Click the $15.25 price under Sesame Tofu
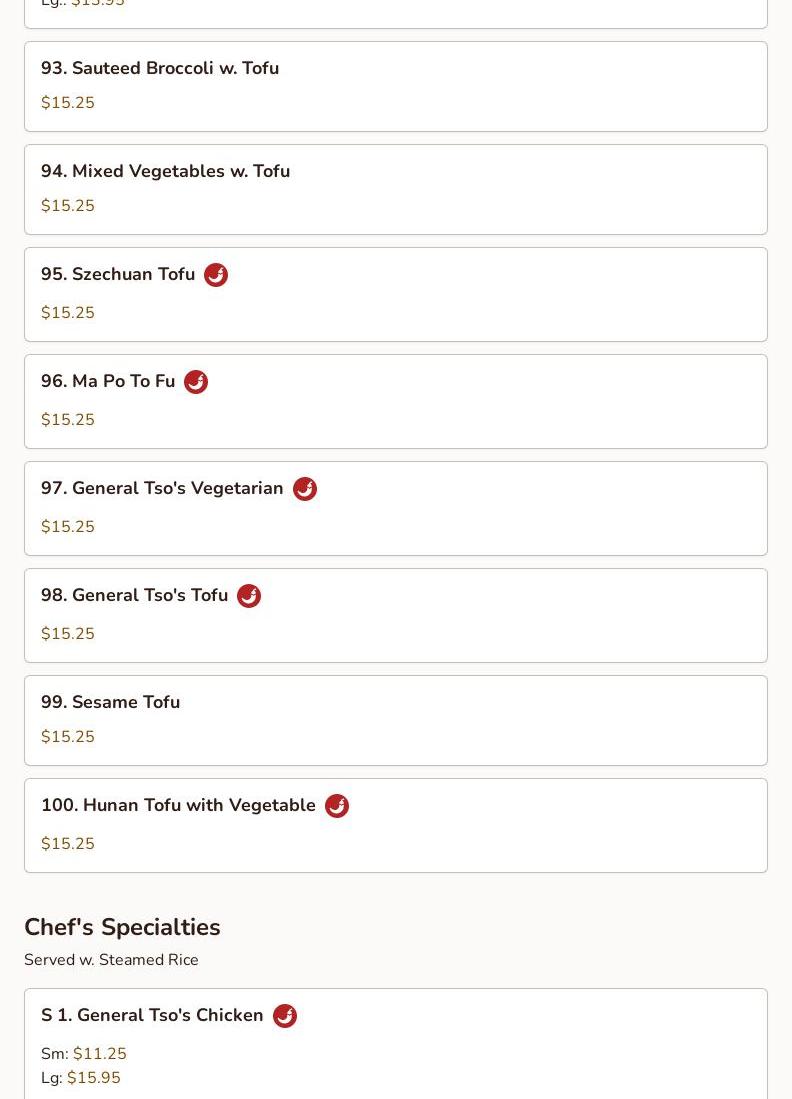 68,737
